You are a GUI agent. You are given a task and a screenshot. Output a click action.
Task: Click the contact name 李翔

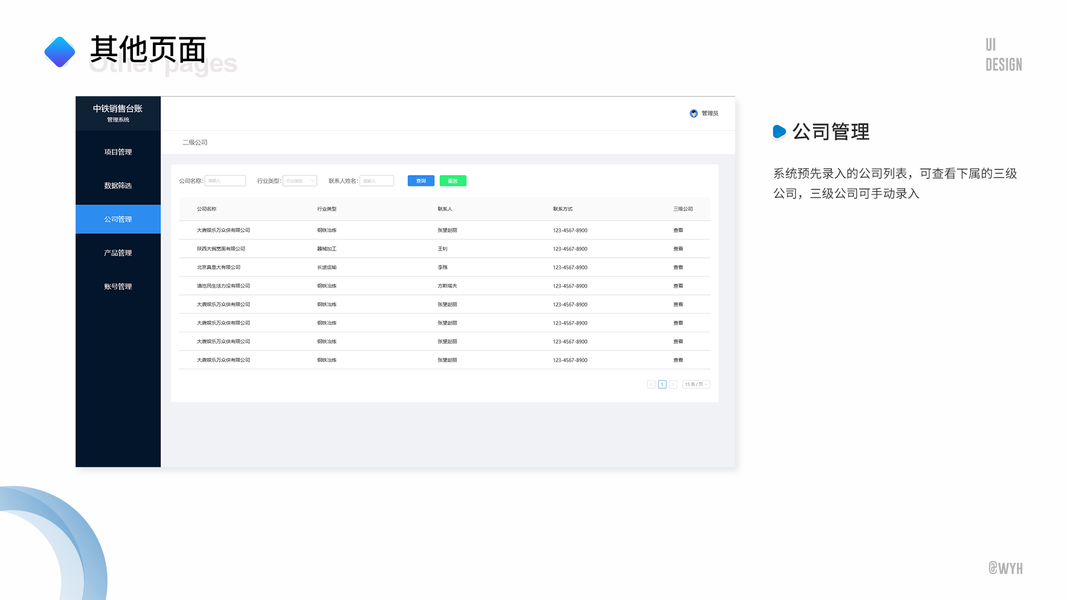[x=442, y=267]
